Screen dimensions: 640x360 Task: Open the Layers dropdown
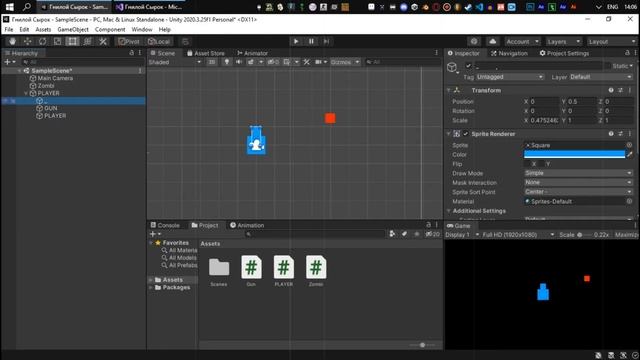564,41
